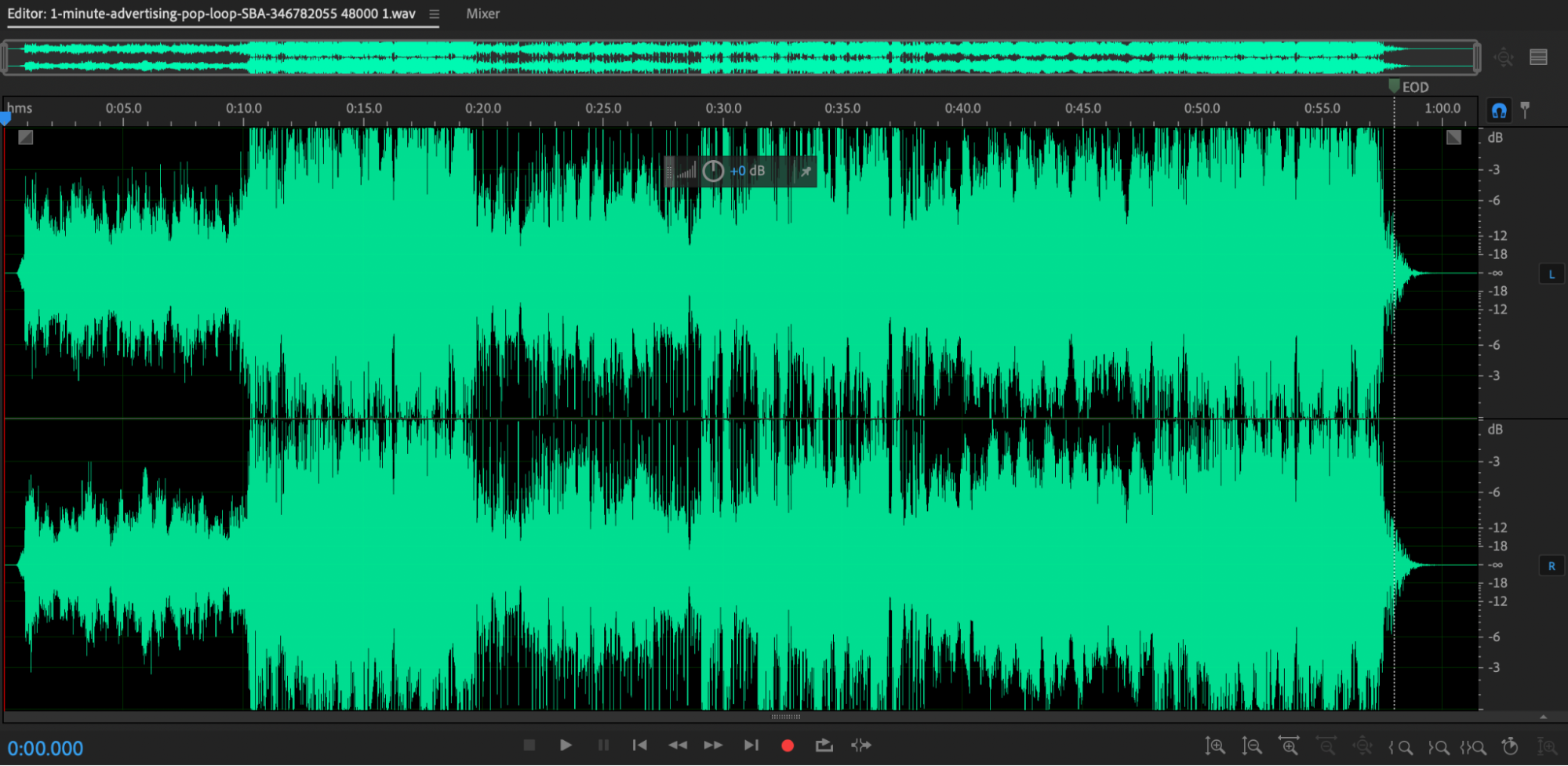Pin the HUD gain overlay
This screenshot has width=1568, height=766.
(805, 171)
